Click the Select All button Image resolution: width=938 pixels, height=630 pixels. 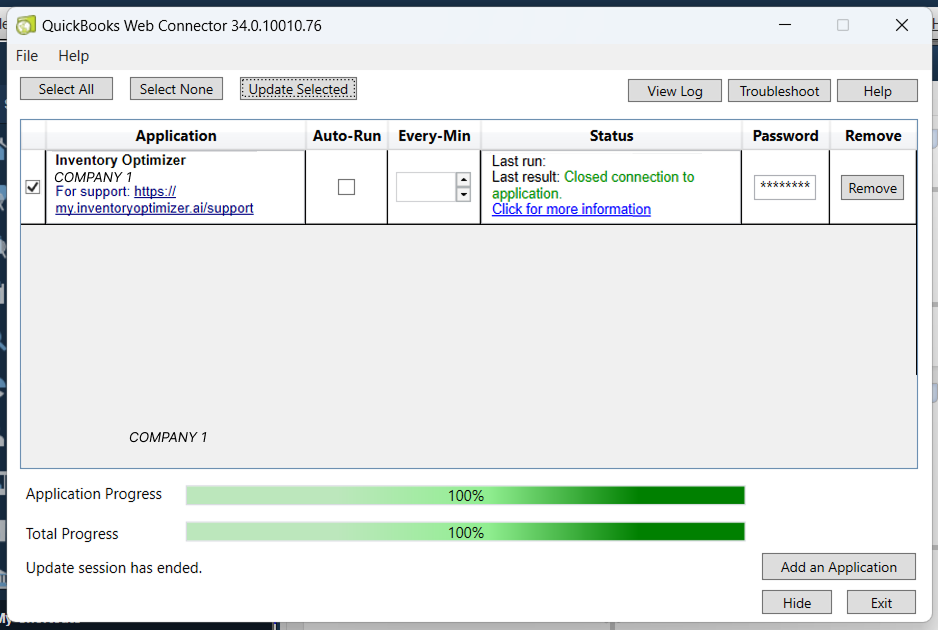pos(66,89)
